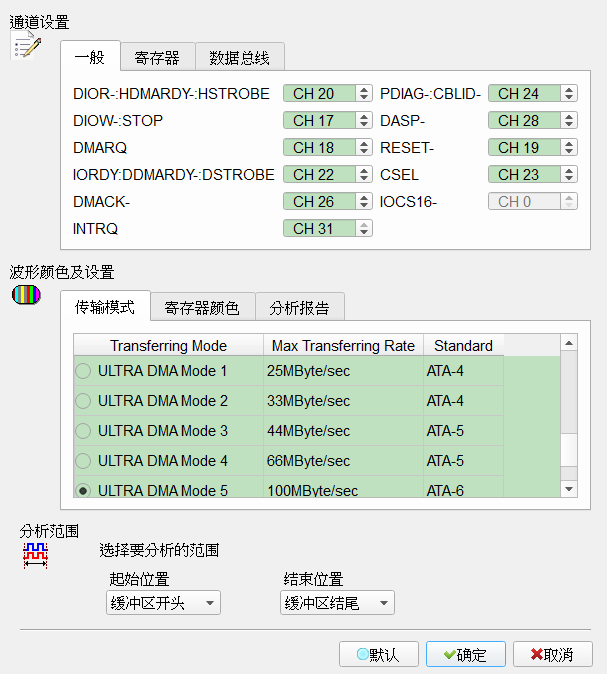Click the 默认 button
The height and width of the screenshot is (674, 607).
point(379,654)
